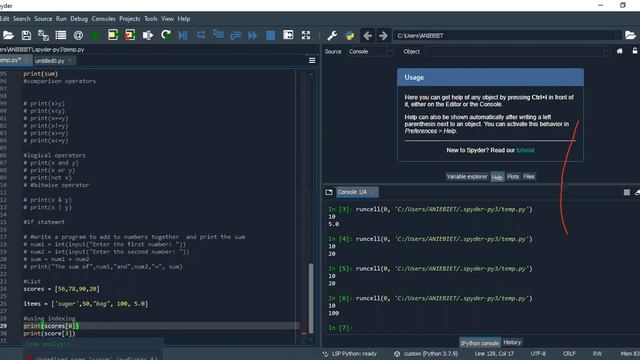The image size is (640, 360).
Task: Switch to the Files tab
Action: (x=529, y=177)
